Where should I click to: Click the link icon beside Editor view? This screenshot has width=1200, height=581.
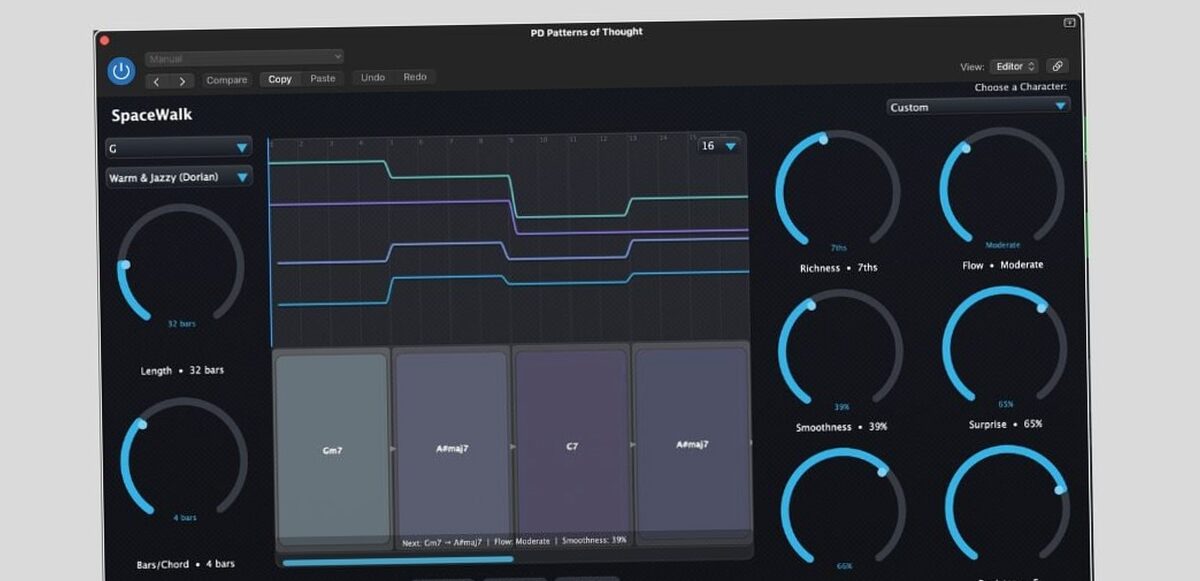pos(1057,67)
